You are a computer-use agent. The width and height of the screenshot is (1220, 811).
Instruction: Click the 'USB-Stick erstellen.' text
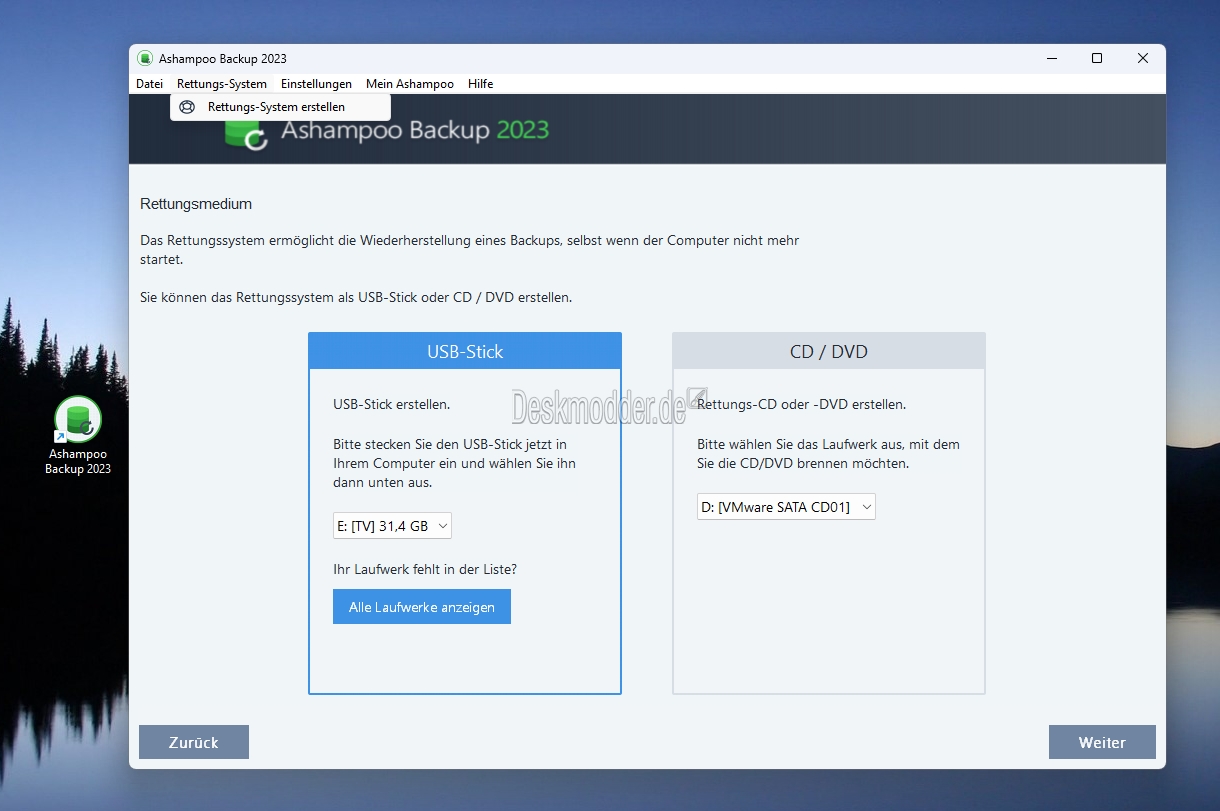391,405
